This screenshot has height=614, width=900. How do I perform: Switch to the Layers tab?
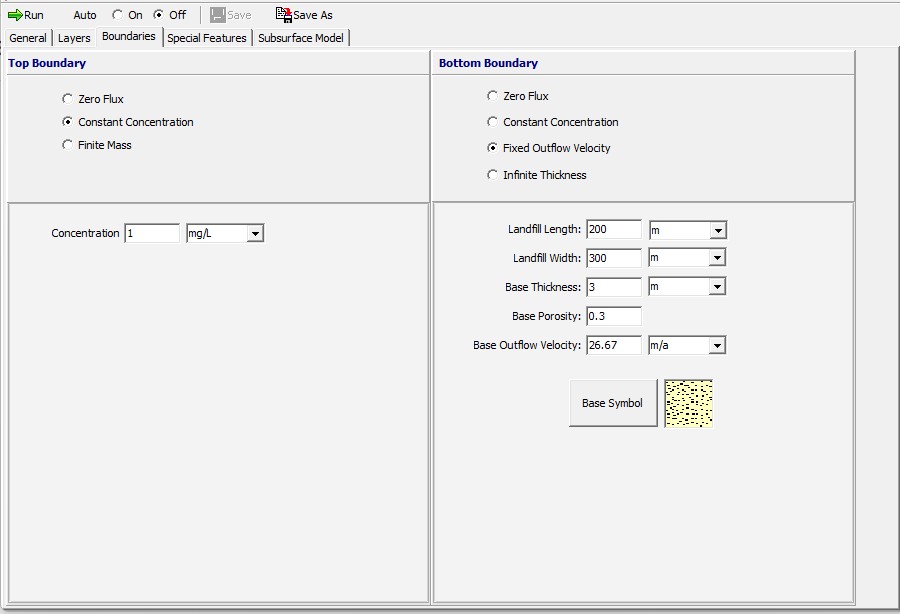74,38
